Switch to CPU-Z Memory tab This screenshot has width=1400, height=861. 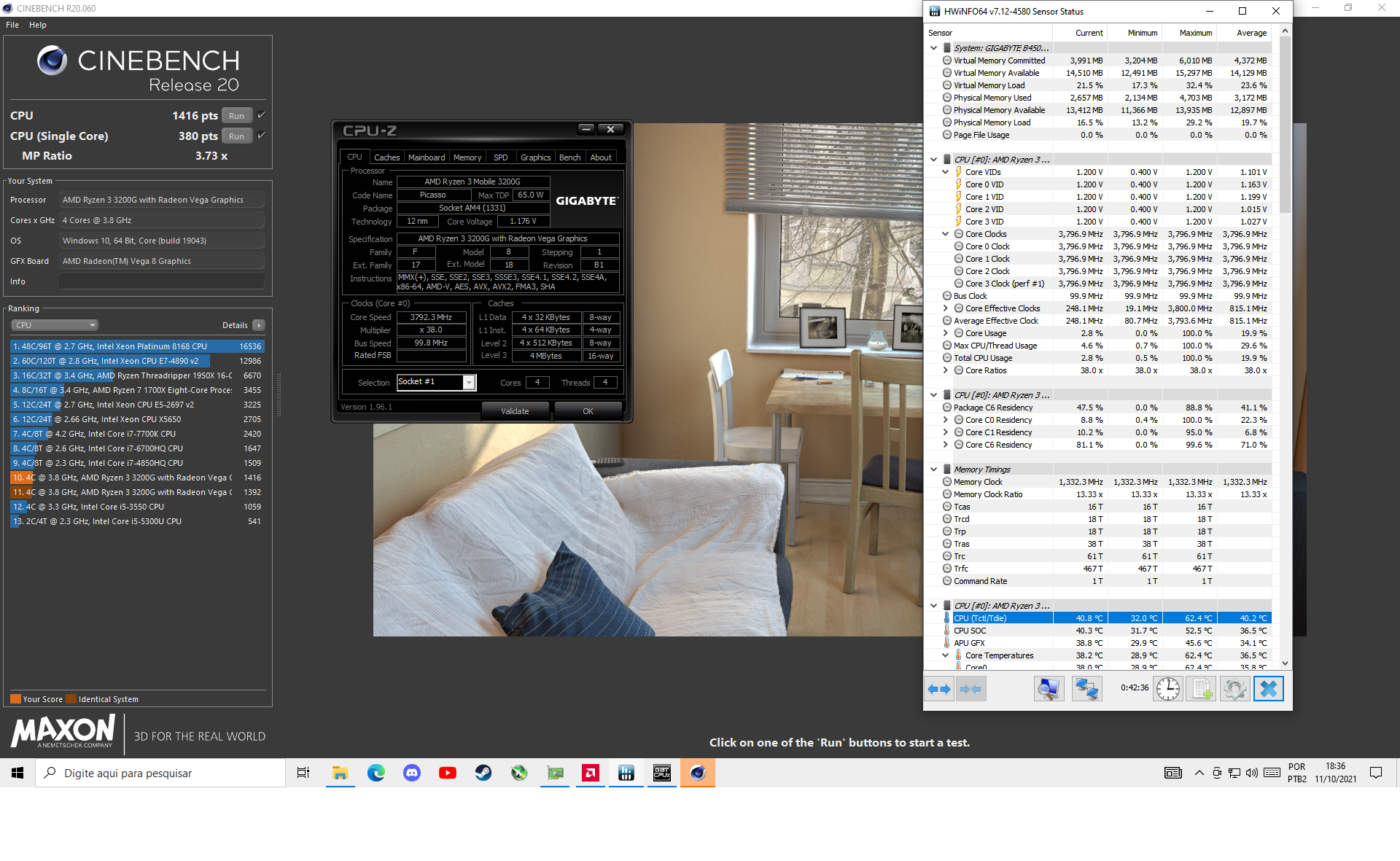(x=467, y=157)
